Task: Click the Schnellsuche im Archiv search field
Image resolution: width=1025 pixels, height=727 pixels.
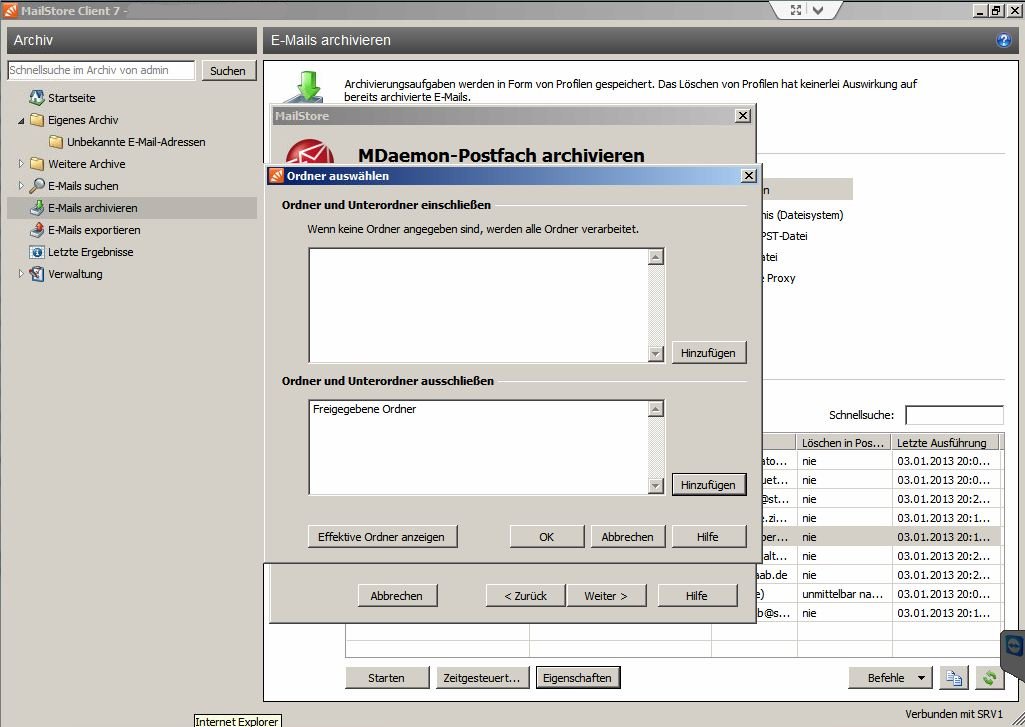Action: tap(101, 71)
